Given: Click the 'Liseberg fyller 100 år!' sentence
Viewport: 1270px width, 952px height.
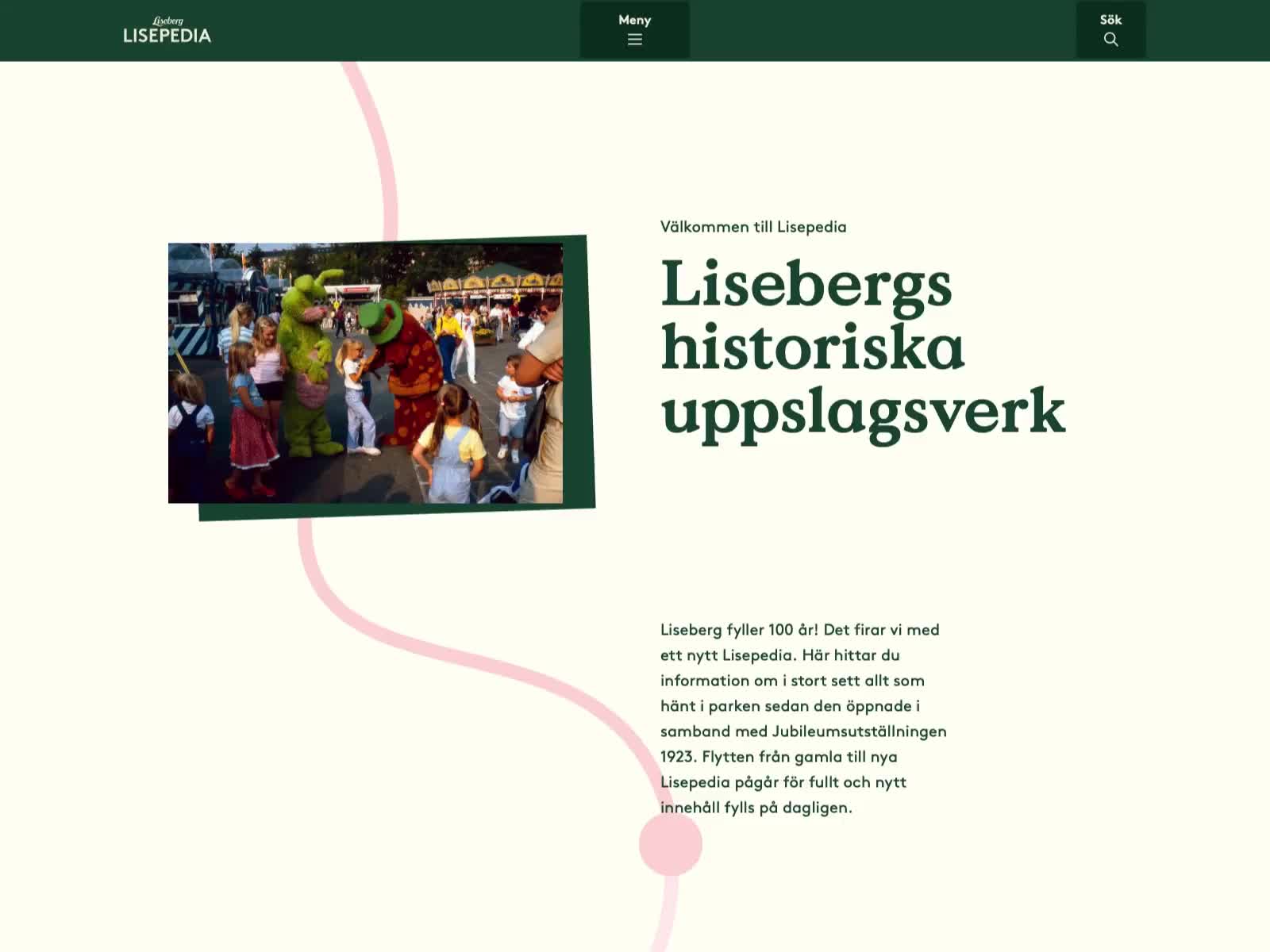Looking at the screenshot, I should [738, 630].
